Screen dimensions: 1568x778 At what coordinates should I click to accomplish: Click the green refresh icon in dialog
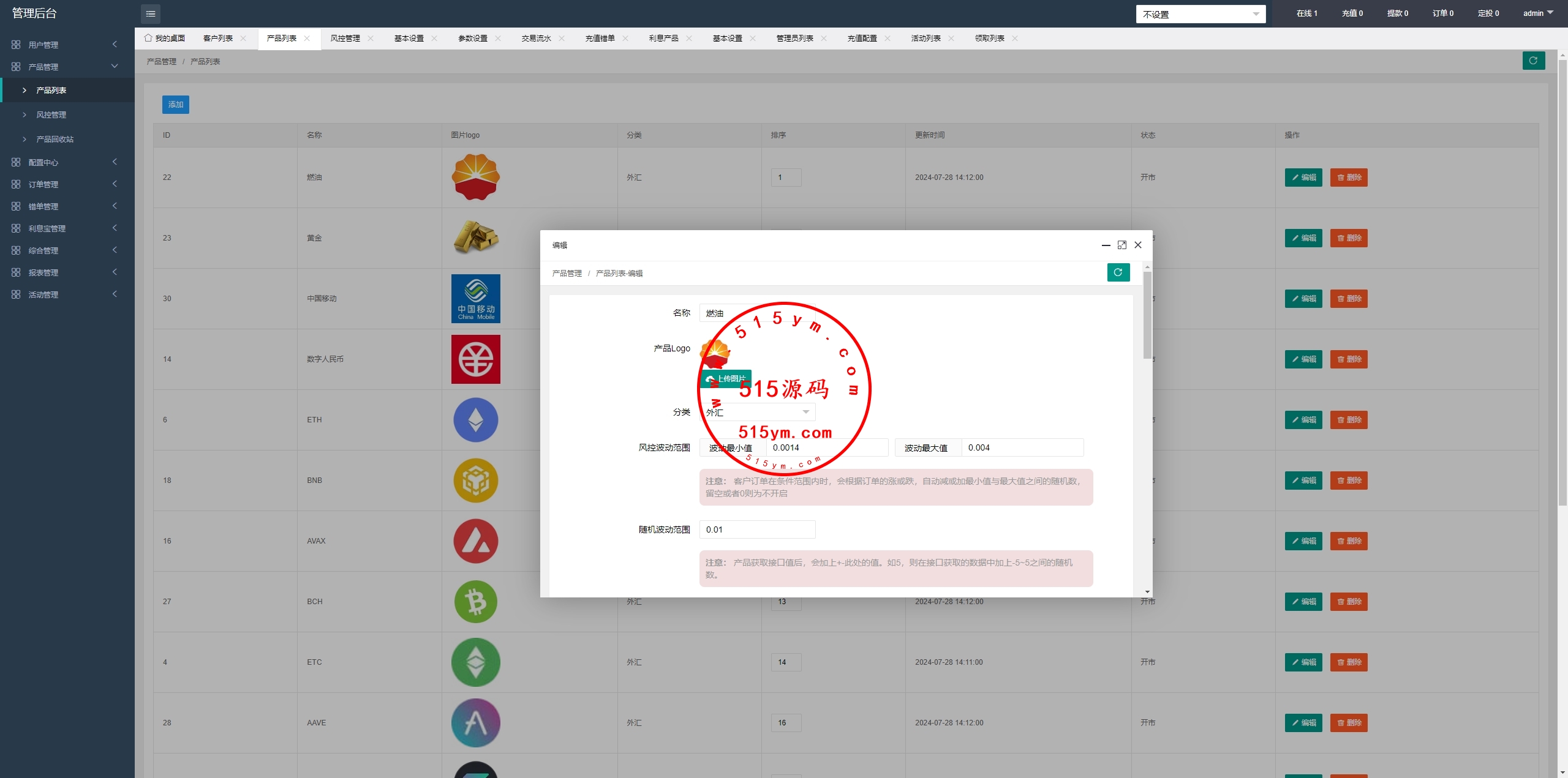pyautogui.click(x=1118, y=272)
